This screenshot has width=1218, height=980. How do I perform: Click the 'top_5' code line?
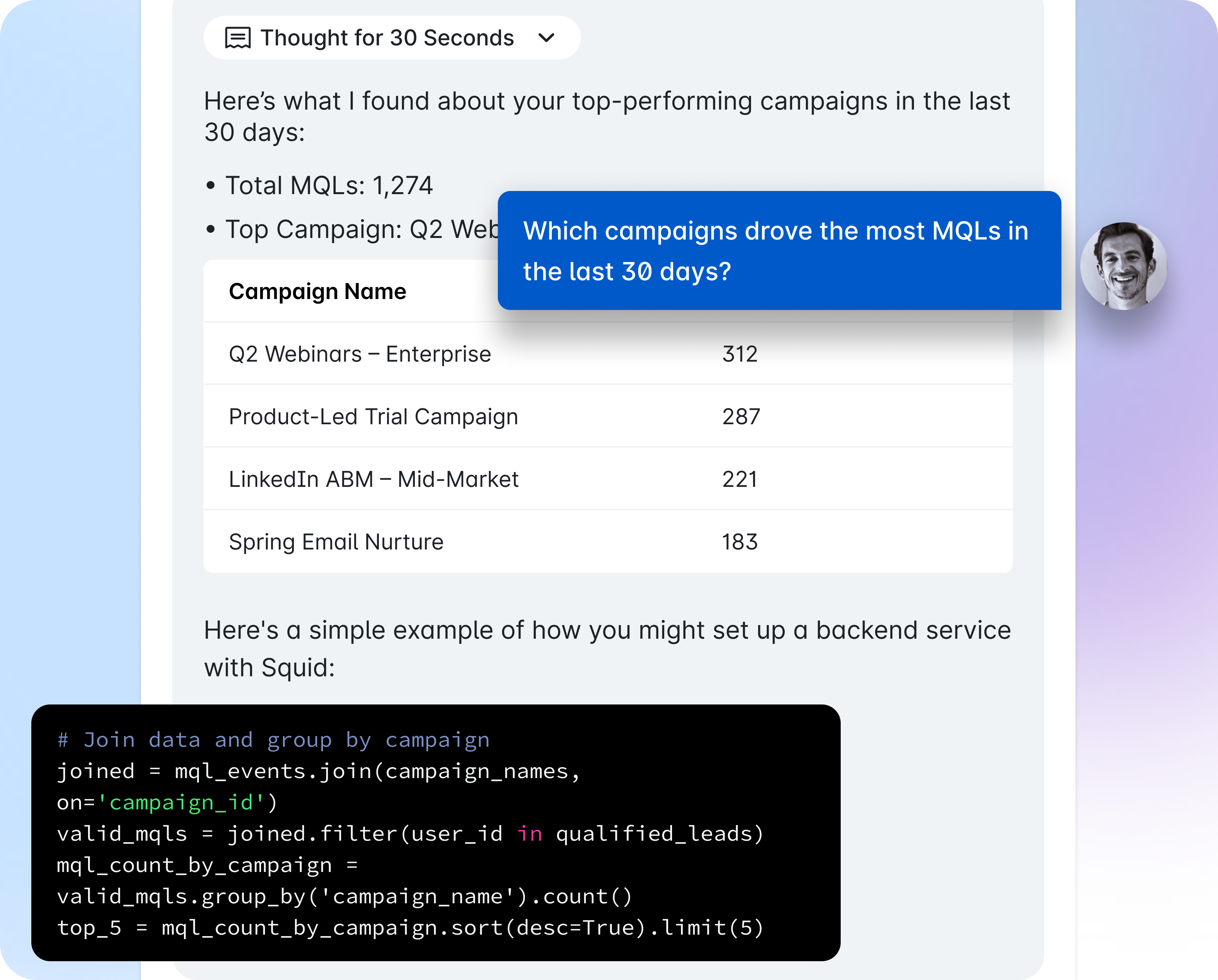[x=409, y=928]
